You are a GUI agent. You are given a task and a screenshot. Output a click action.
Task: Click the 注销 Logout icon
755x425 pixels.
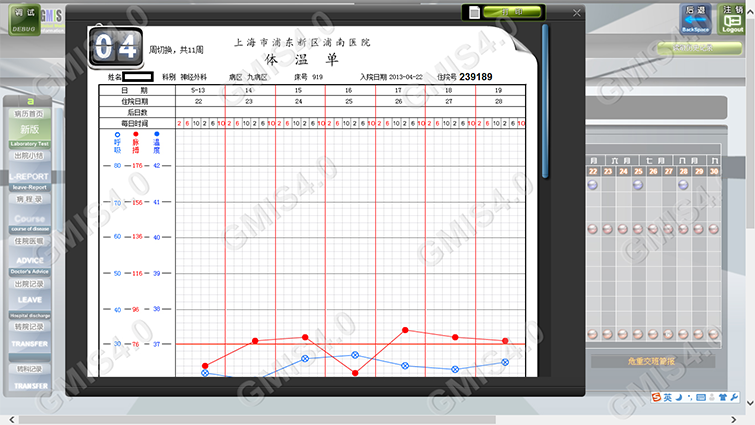732,19
